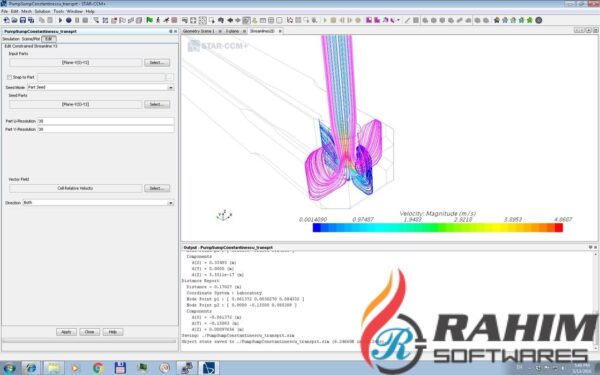Viewport: 600px width, 375px height.
Task: Click the dark blue sphere toolbar icon
Action: pyautogui.click(x=68, y=20)
